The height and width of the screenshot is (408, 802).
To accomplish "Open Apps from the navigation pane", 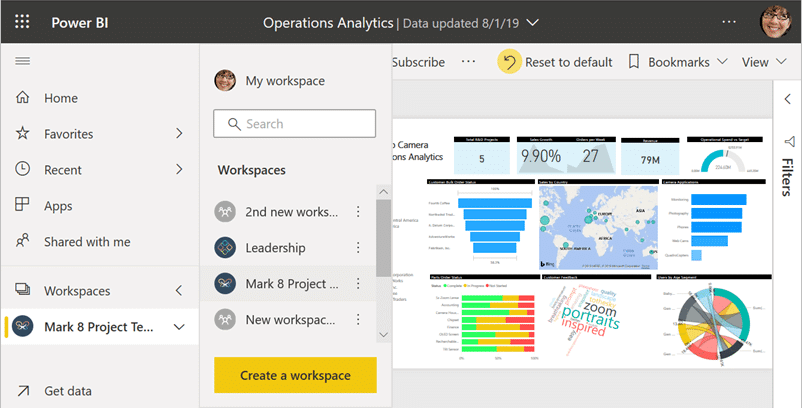I will click(x=58, y=206).
